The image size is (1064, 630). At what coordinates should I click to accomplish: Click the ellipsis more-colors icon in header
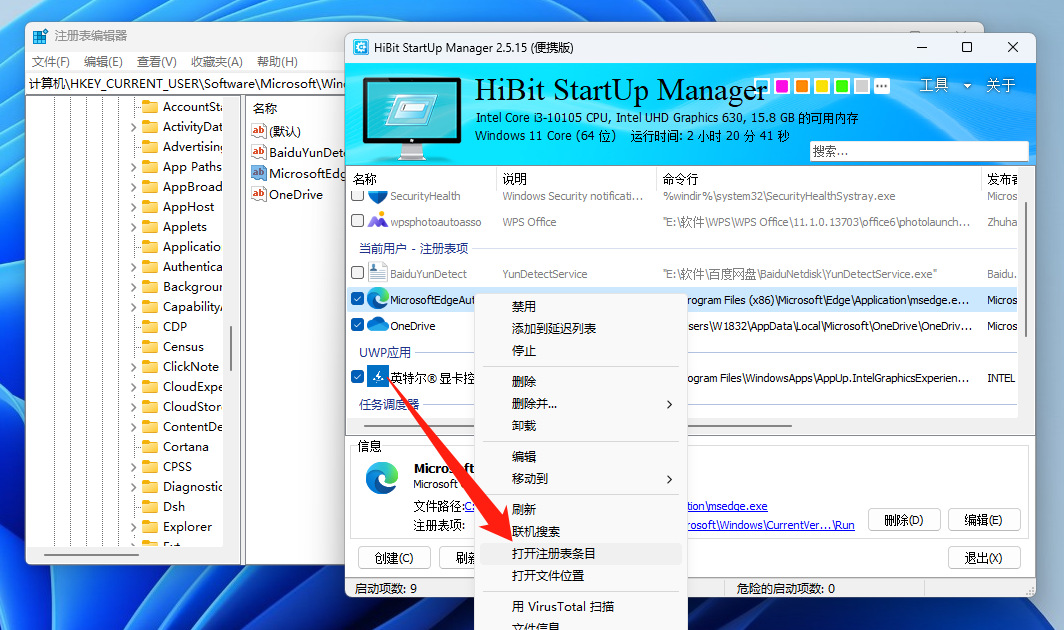(881, 86)
